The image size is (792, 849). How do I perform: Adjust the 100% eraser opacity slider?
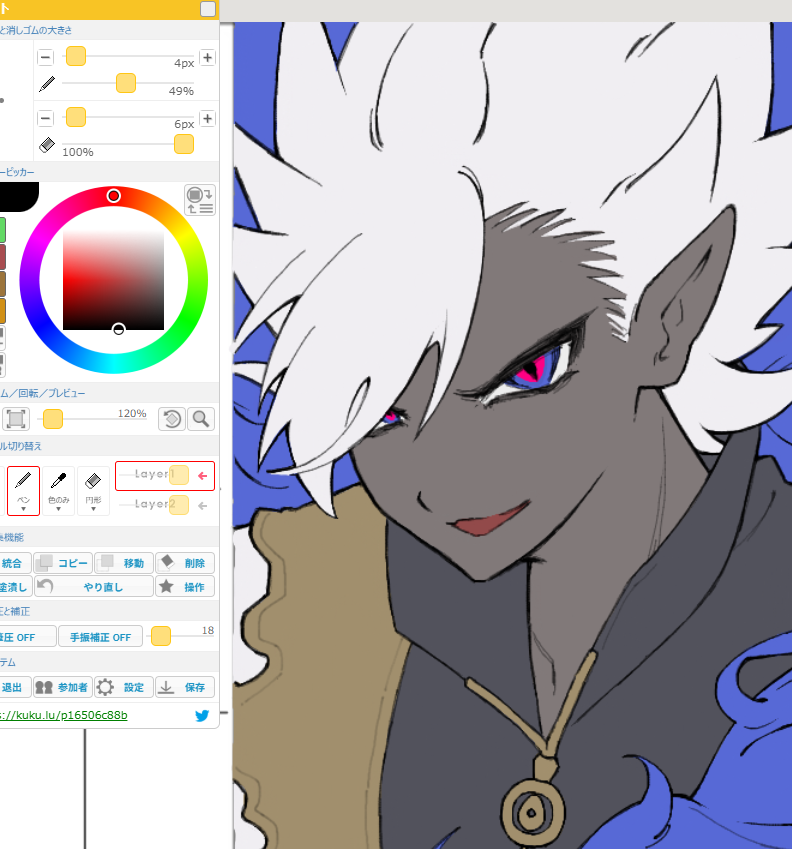click(x=184, y=144)
